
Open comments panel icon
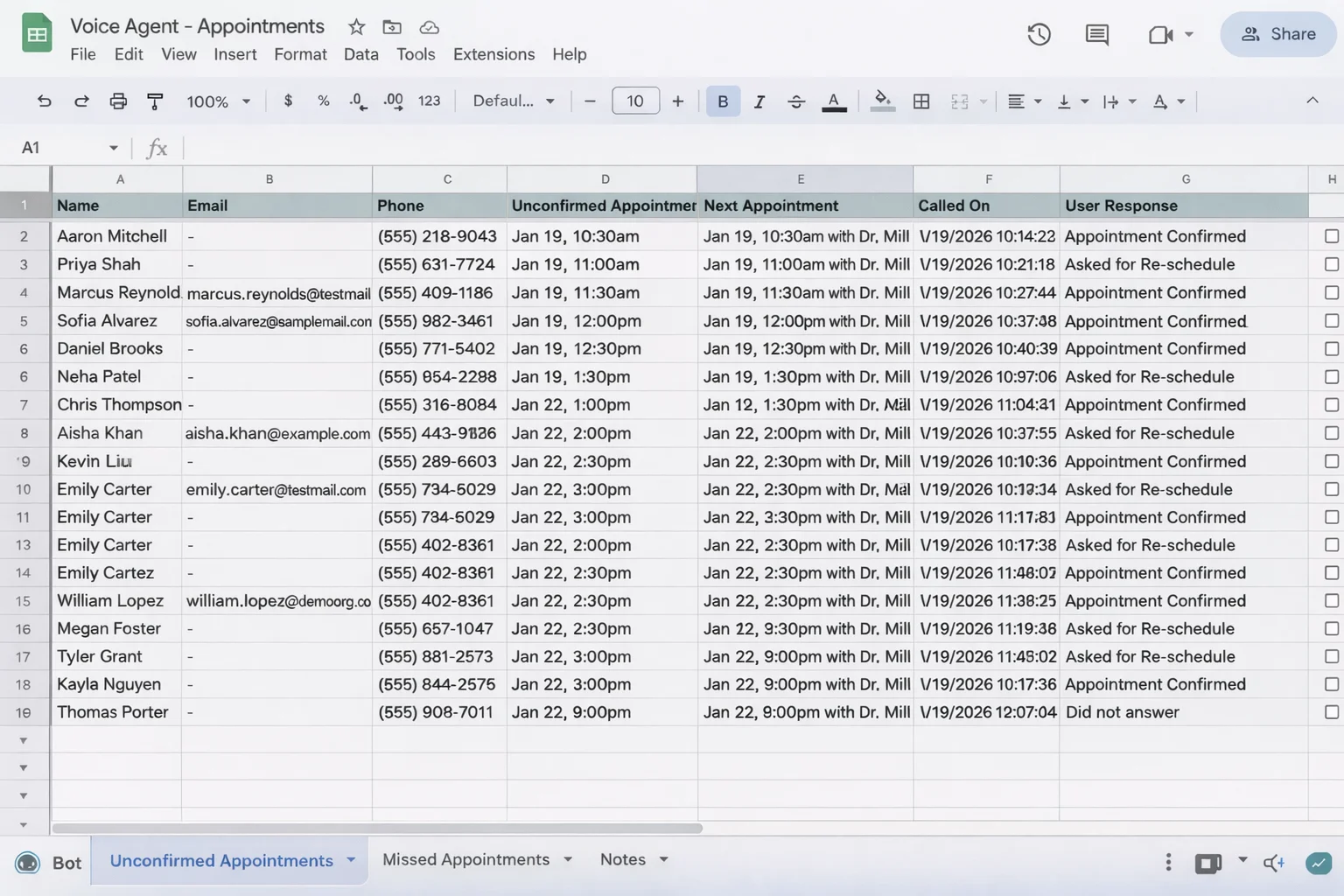[x=1096, y=34]
